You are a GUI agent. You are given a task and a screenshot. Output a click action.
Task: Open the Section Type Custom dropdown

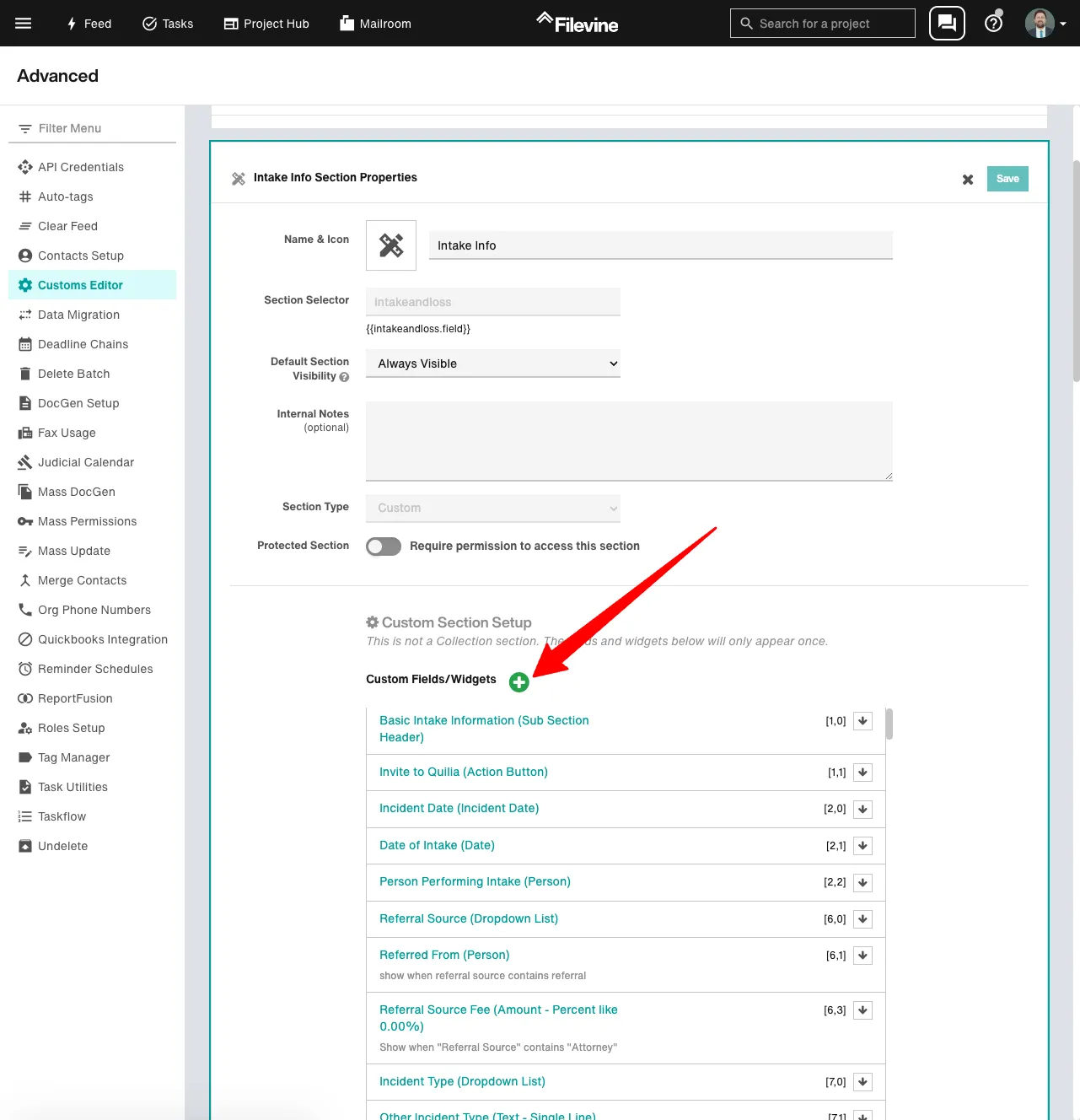coord(493,508)
